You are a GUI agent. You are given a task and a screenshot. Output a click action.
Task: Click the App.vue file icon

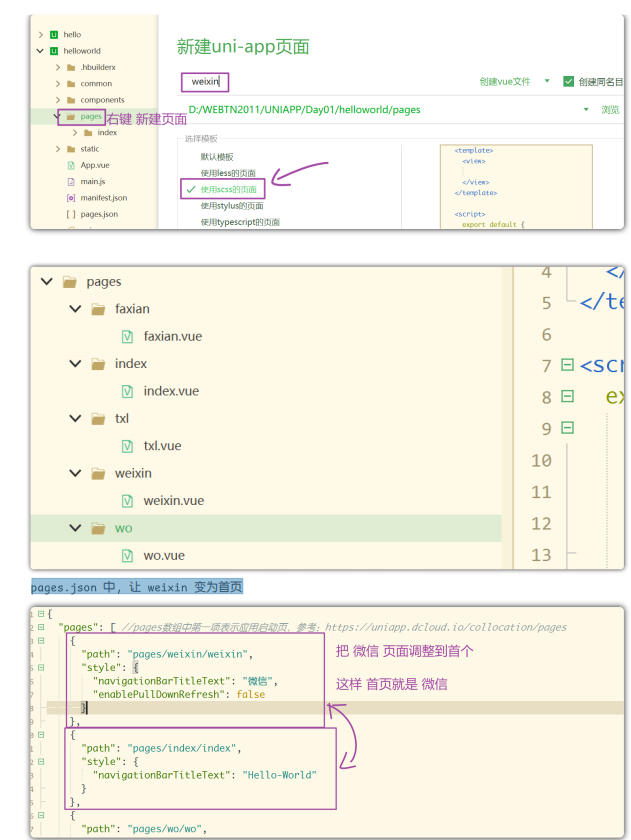pos(71,165)
